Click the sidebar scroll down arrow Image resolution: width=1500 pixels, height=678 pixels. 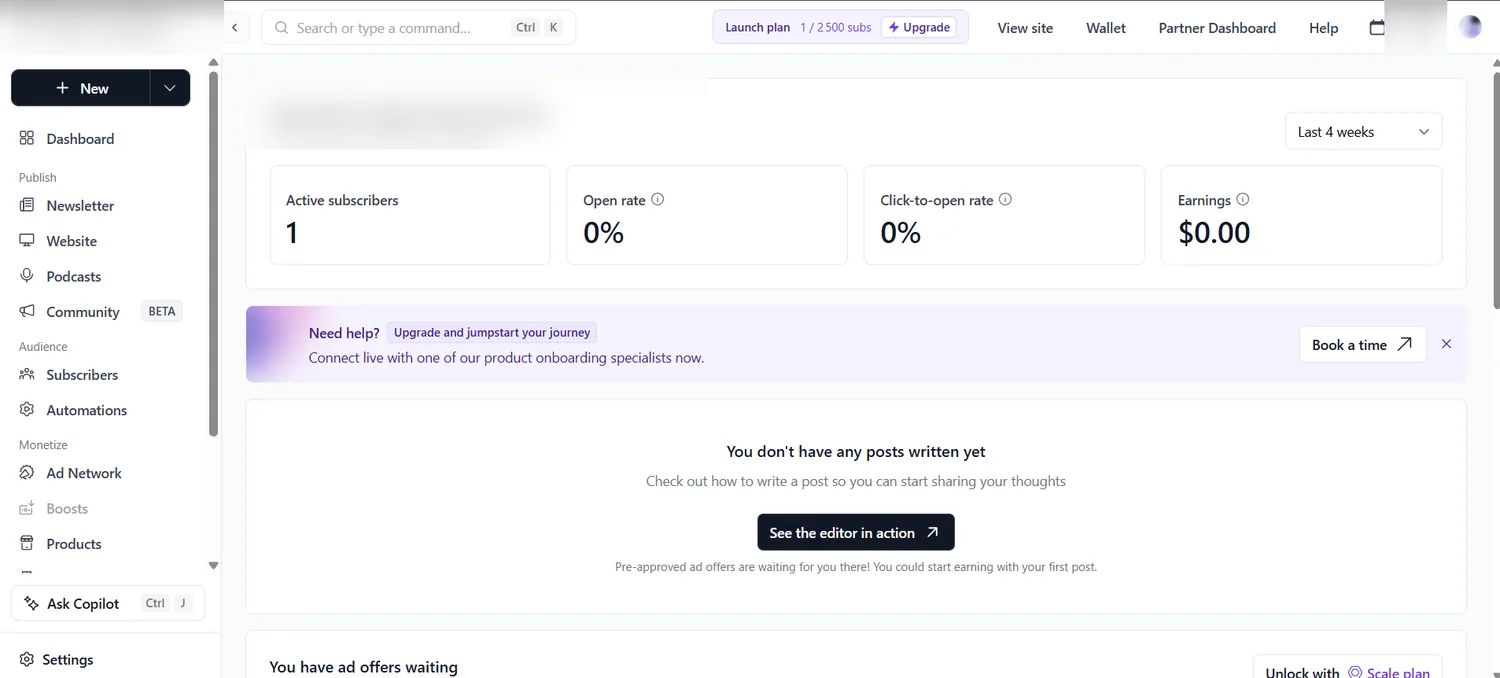click(x=213, y=565)
